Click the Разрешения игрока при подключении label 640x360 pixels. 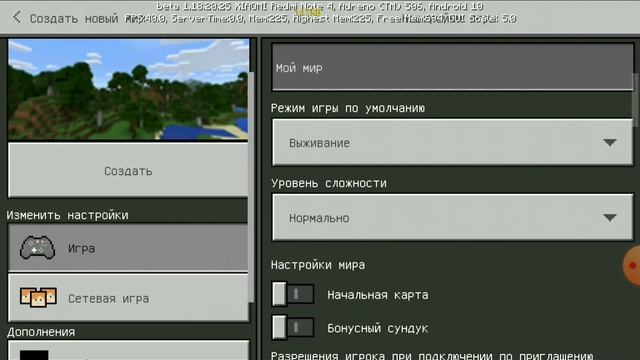(432, 355)
